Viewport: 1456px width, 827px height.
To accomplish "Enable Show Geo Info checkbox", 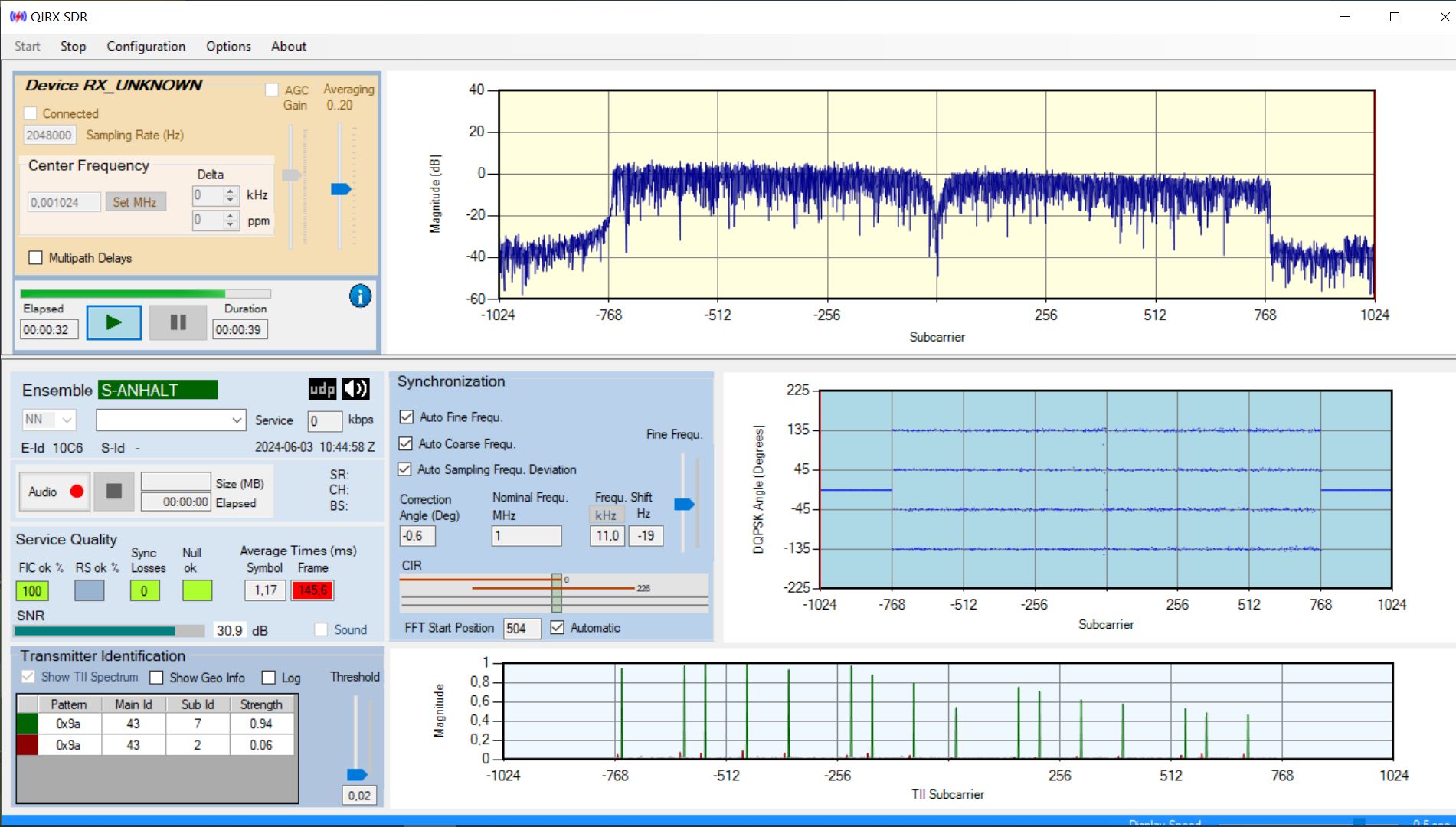I will coord(157,678).
